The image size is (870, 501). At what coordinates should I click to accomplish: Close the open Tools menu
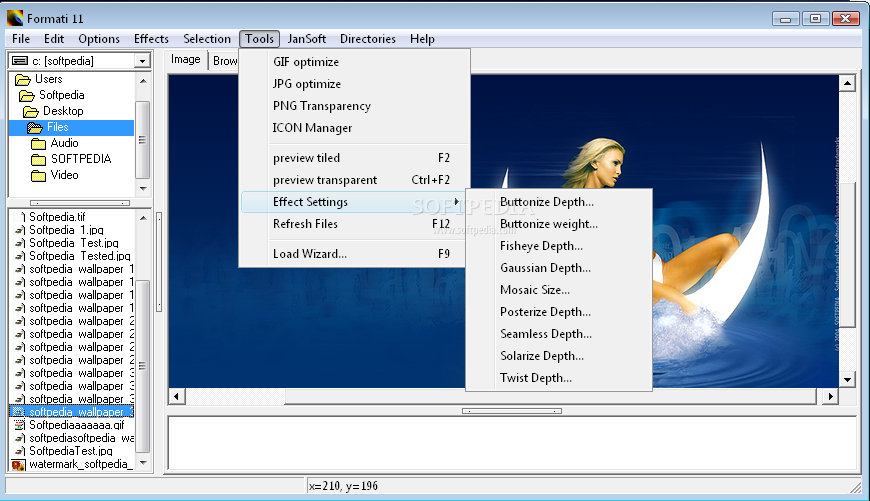tap(259, 39)
